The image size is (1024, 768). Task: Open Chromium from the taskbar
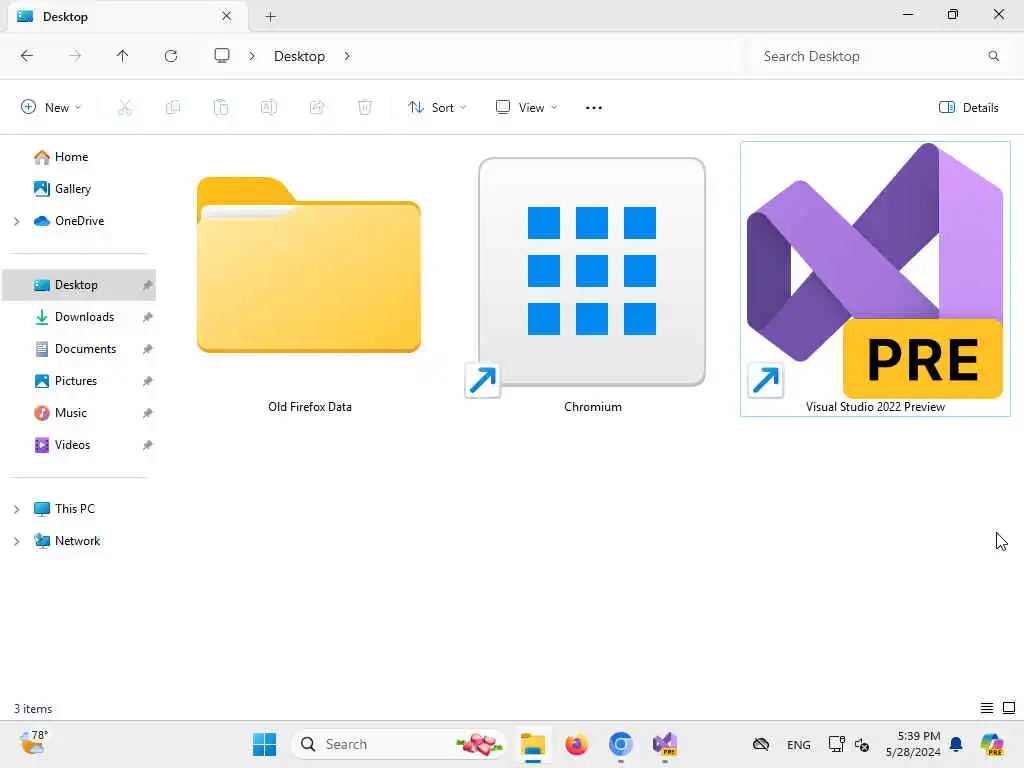[620, 744]
